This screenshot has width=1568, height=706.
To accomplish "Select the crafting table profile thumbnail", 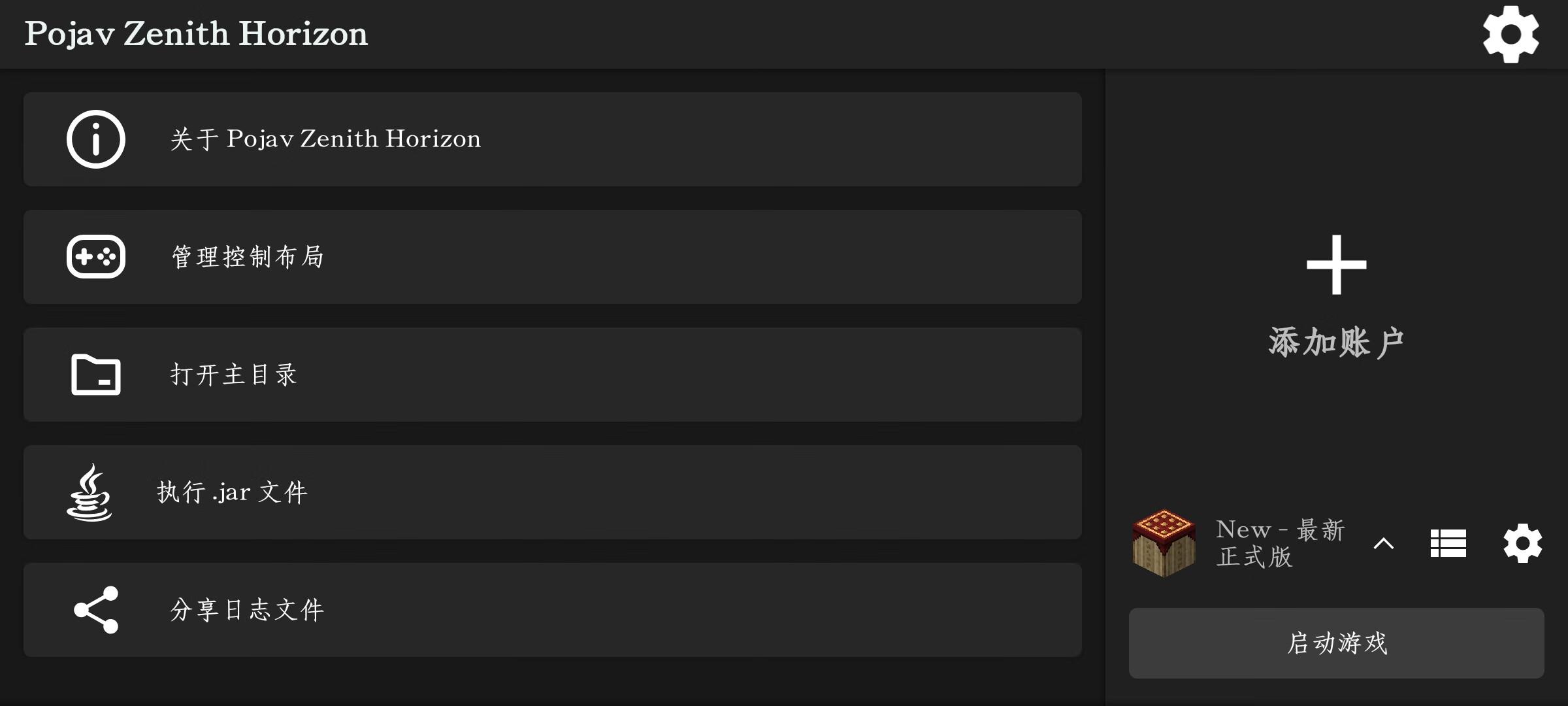I will 1164,543.
